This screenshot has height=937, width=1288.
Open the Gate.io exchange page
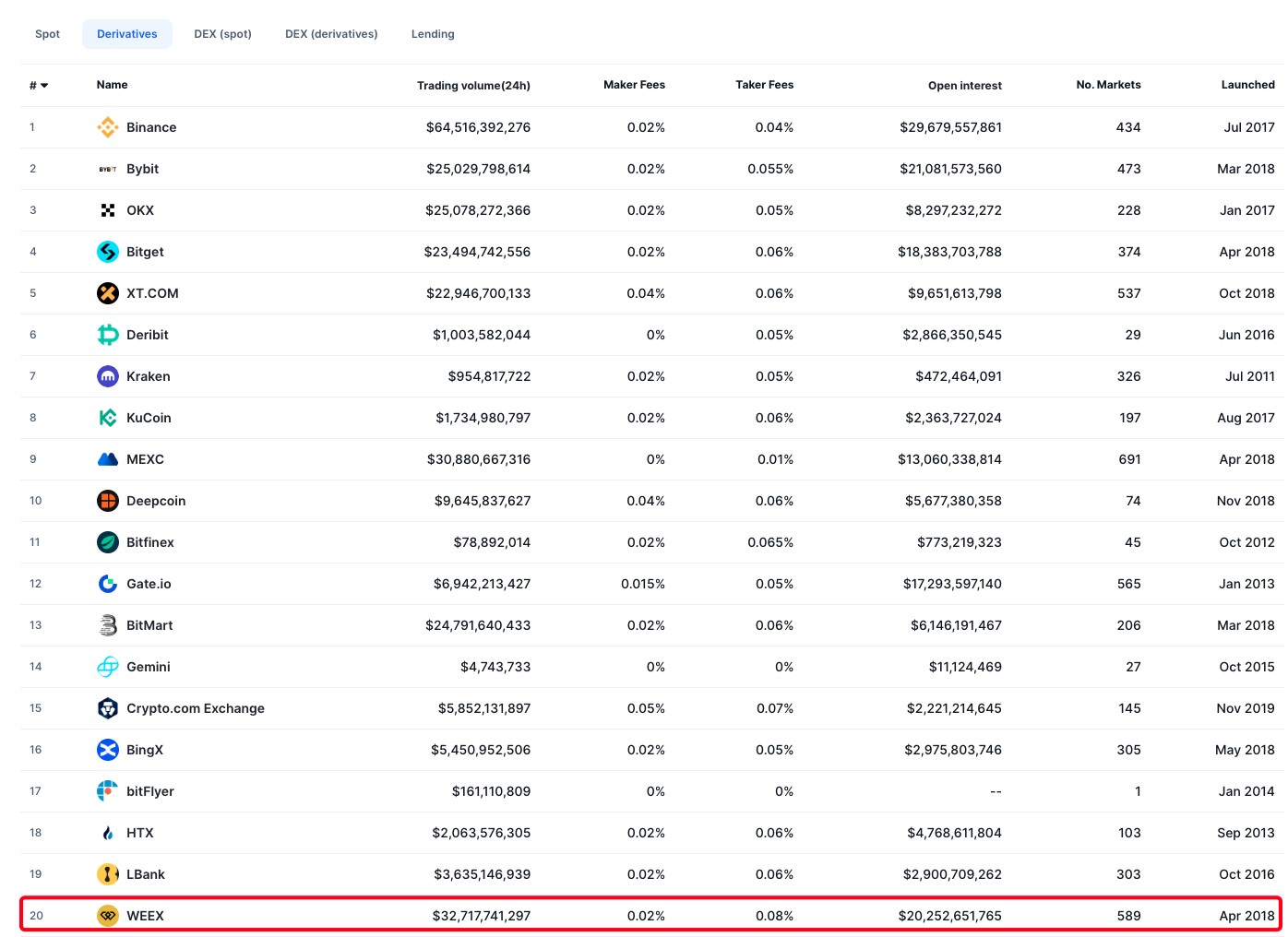click(149, 584)
